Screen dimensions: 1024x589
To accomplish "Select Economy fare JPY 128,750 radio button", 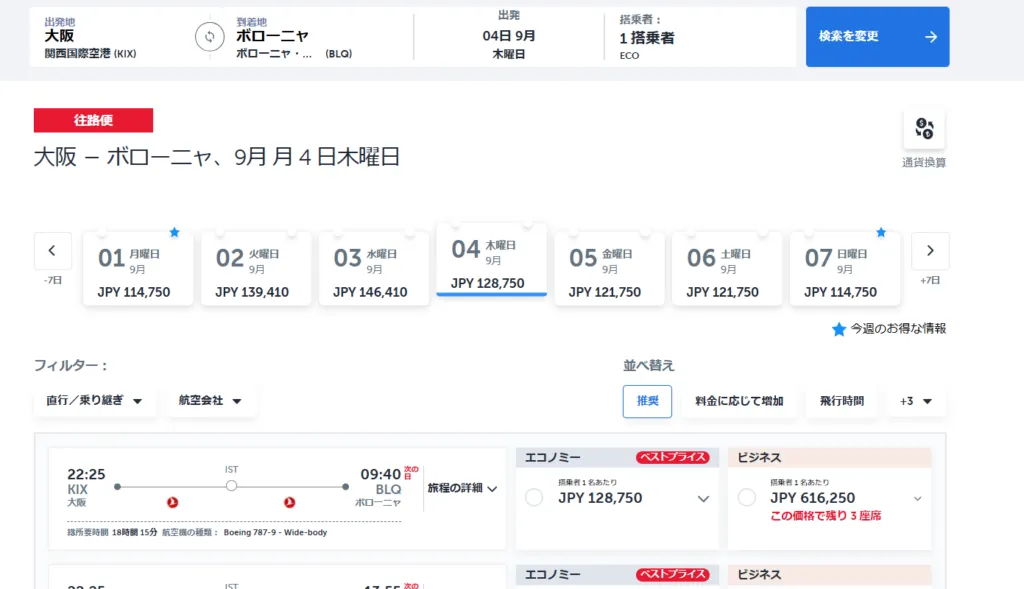I will point(534,498).
